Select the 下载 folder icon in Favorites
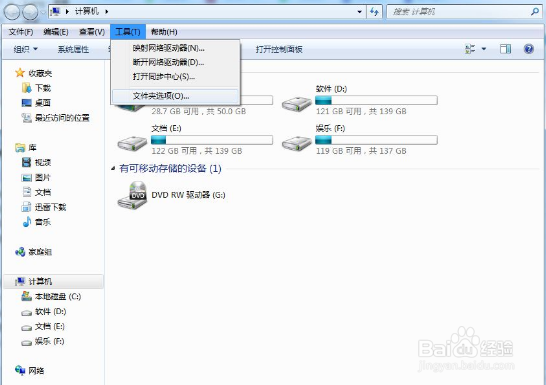 point(26,88)
